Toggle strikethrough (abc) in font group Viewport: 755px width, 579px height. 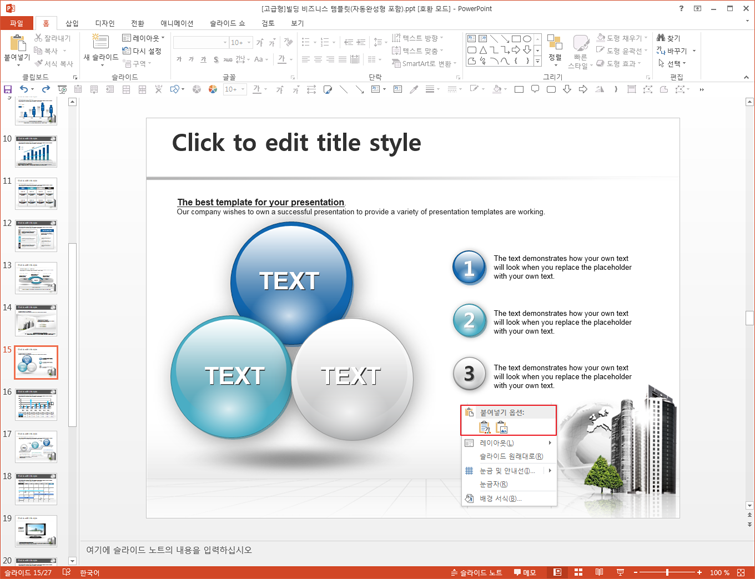click(228, 59)
